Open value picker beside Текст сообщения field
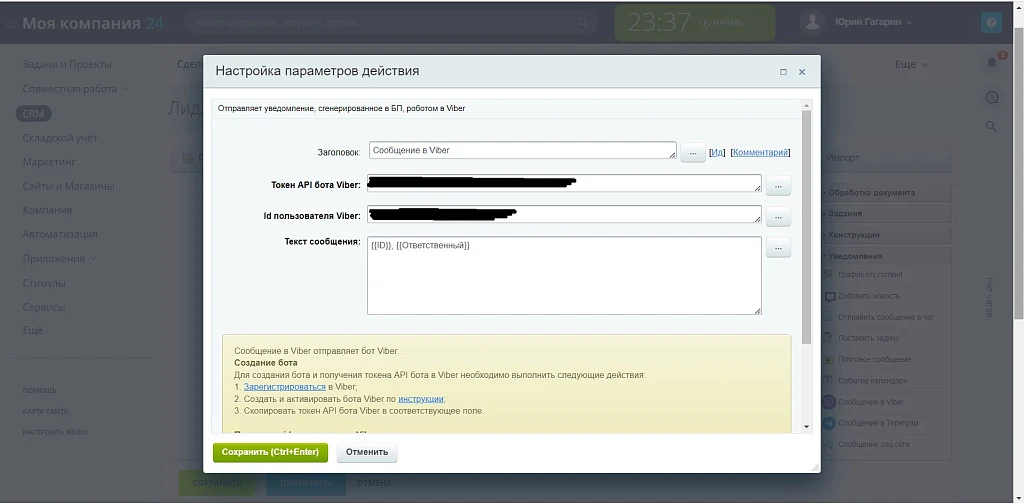Image resolution: width=1024 pixels, height=504 pixels. tap(778, 247)
